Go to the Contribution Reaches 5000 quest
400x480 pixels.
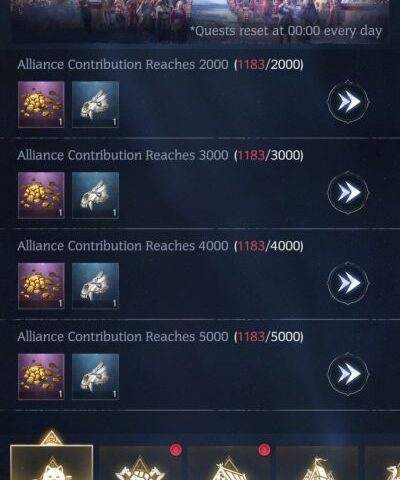pos(348,374)
